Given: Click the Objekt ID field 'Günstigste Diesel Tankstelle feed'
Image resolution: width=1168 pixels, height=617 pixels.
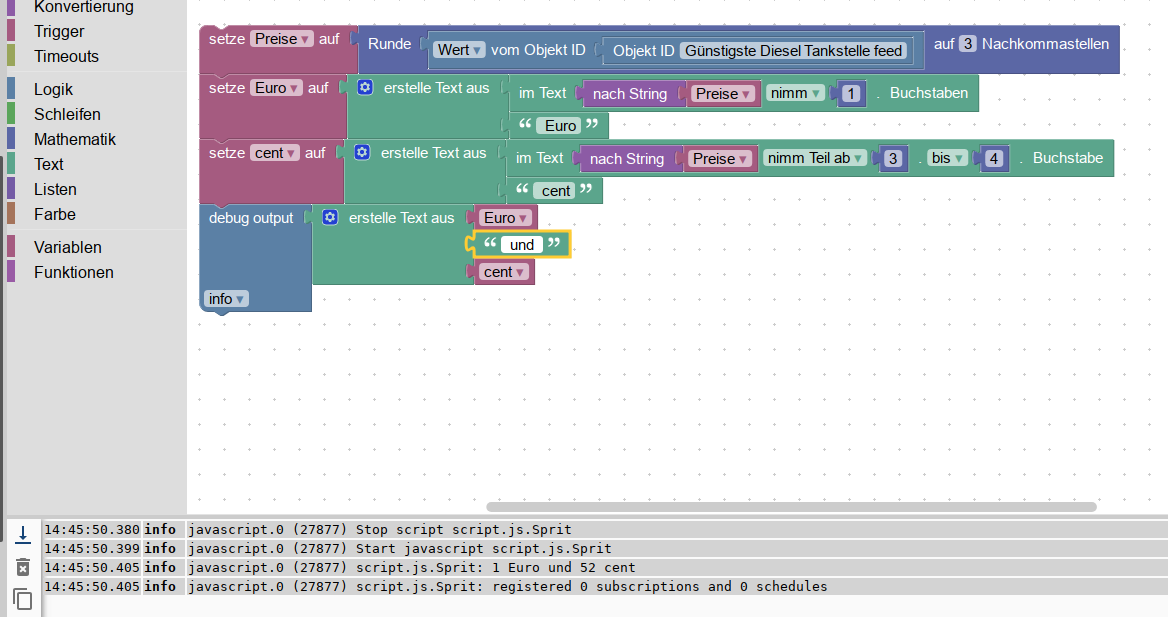Looking at the screenshot, I should (793, 51).
